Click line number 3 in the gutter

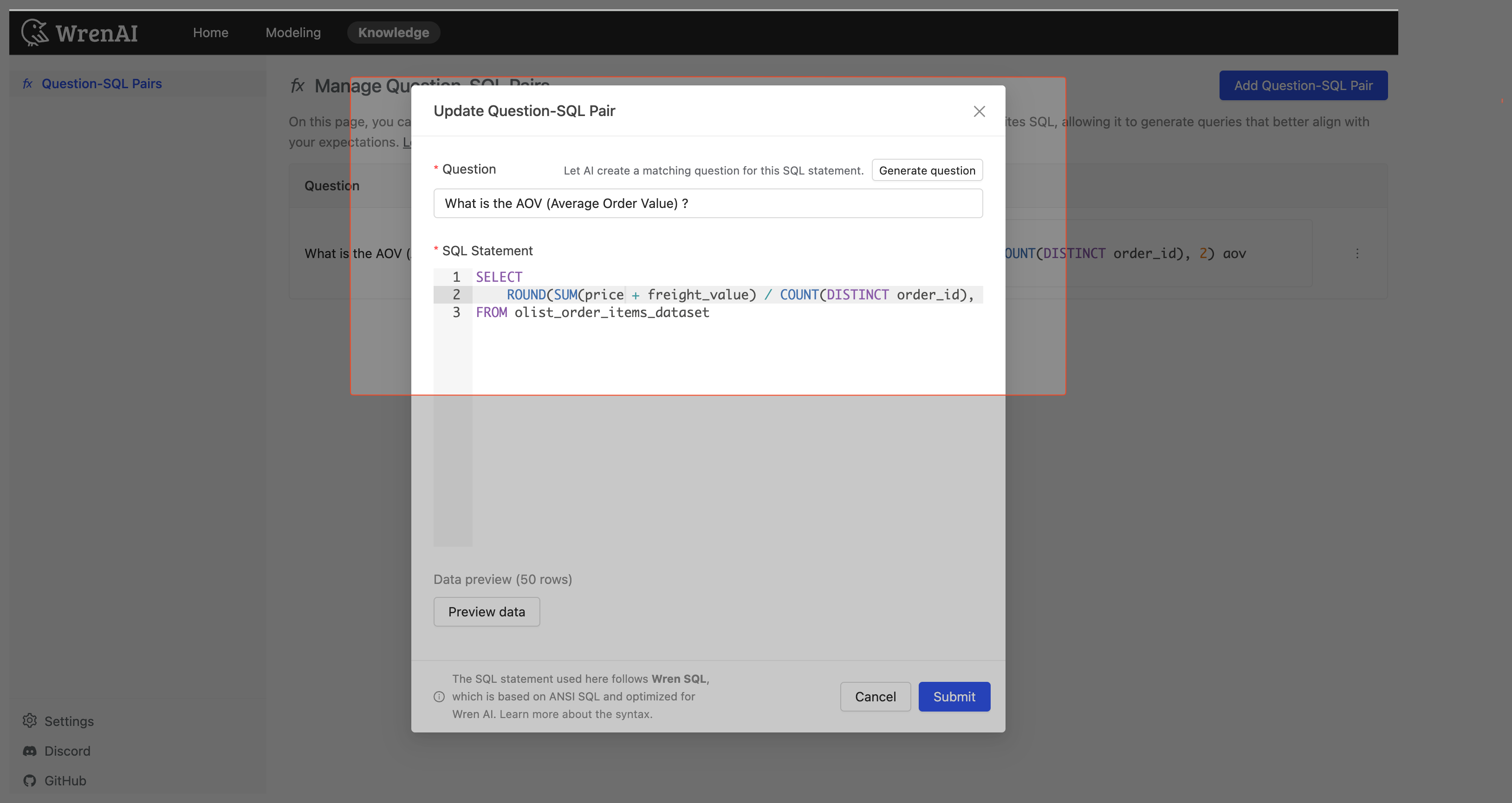(x=456, y=312)
